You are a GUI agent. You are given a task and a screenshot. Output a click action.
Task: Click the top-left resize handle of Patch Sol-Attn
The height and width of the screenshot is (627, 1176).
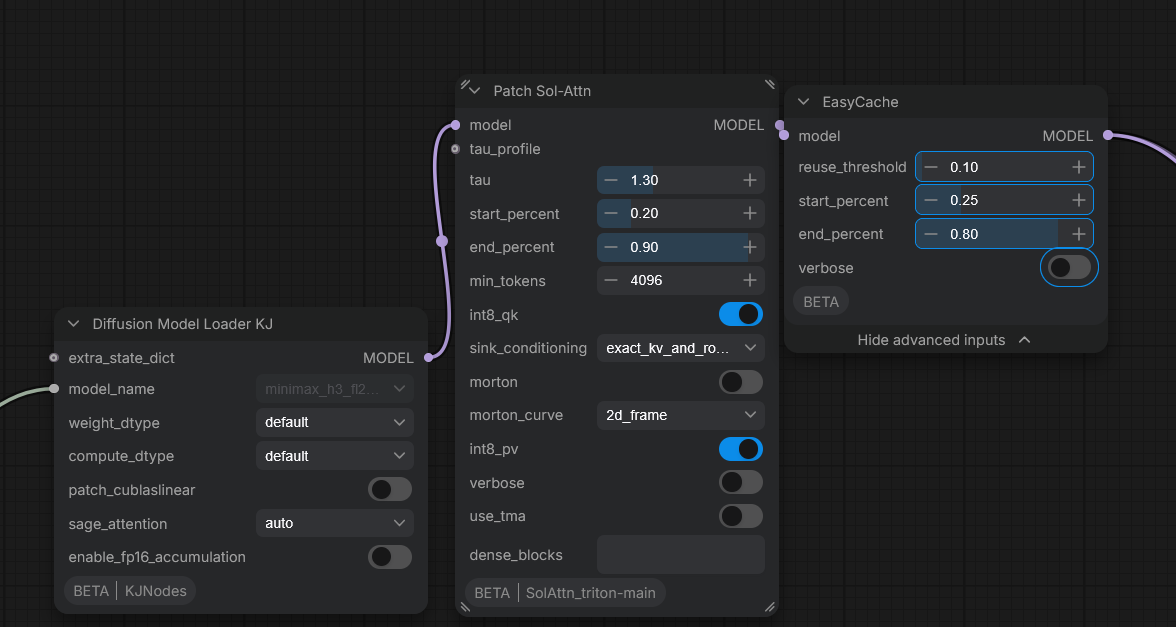click(x=464, y=84)
